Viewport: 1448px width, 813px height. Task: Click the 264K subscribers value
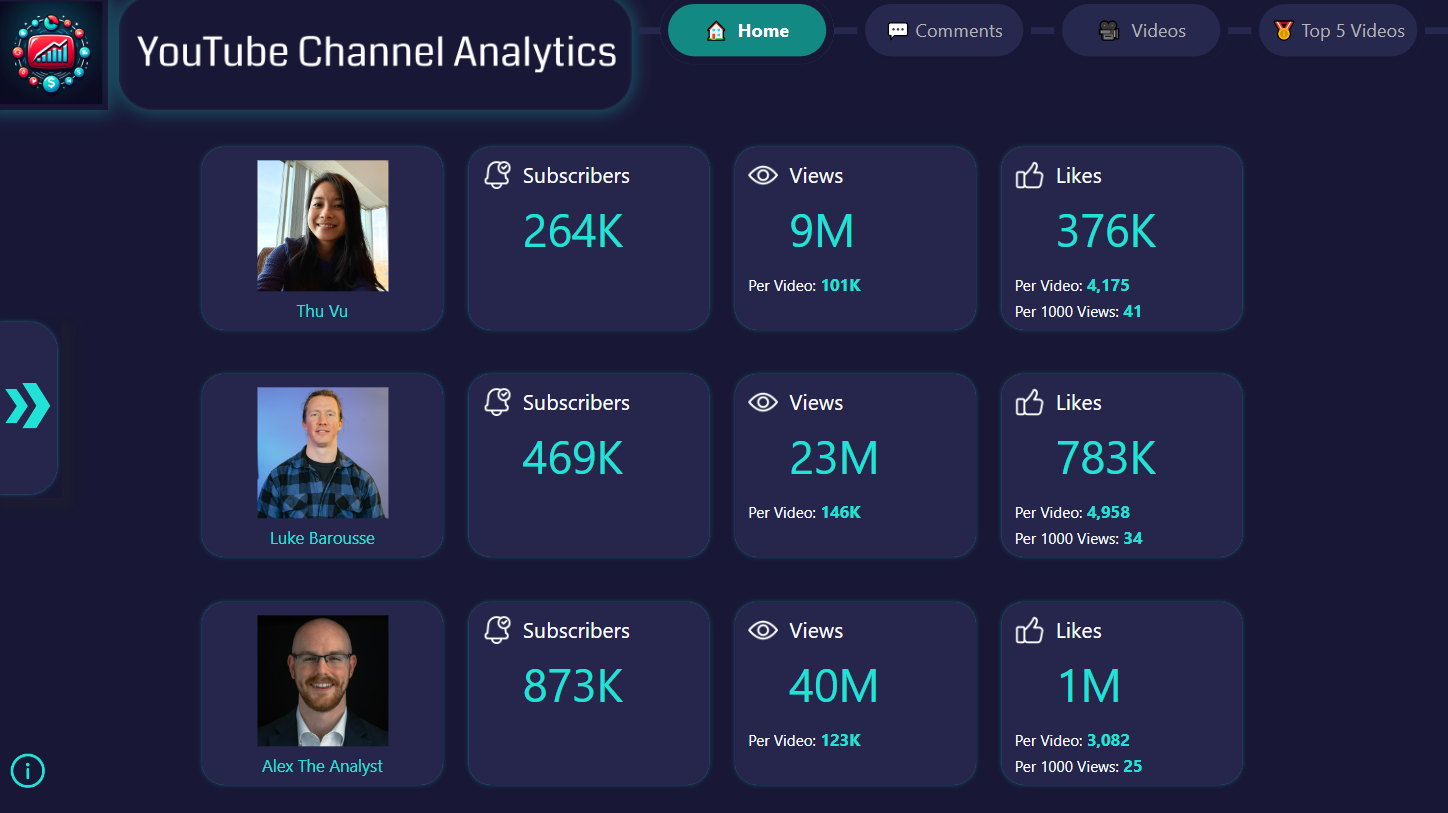(573, 231)
